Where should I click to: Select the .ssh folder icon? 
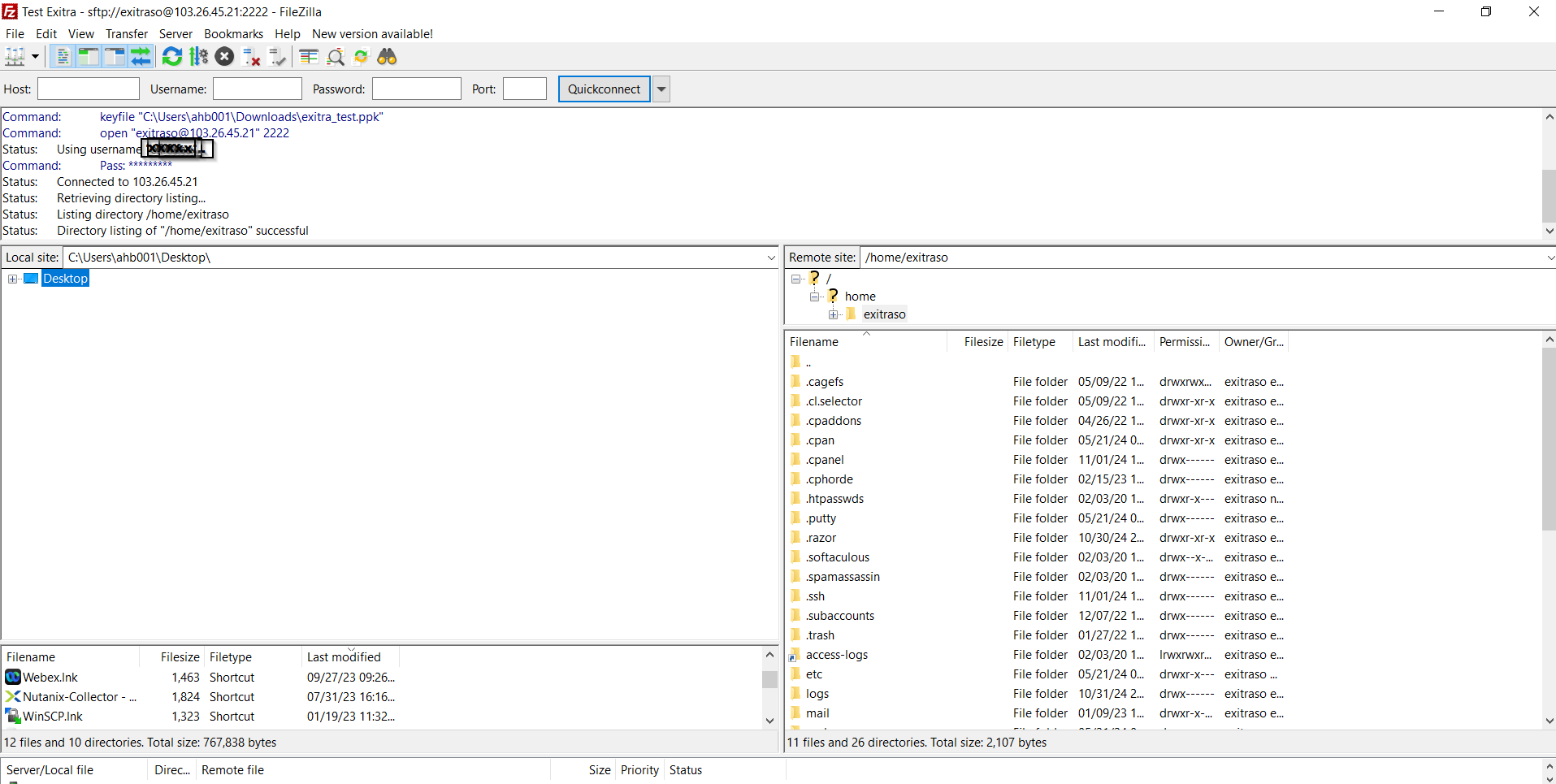point(796,596)
